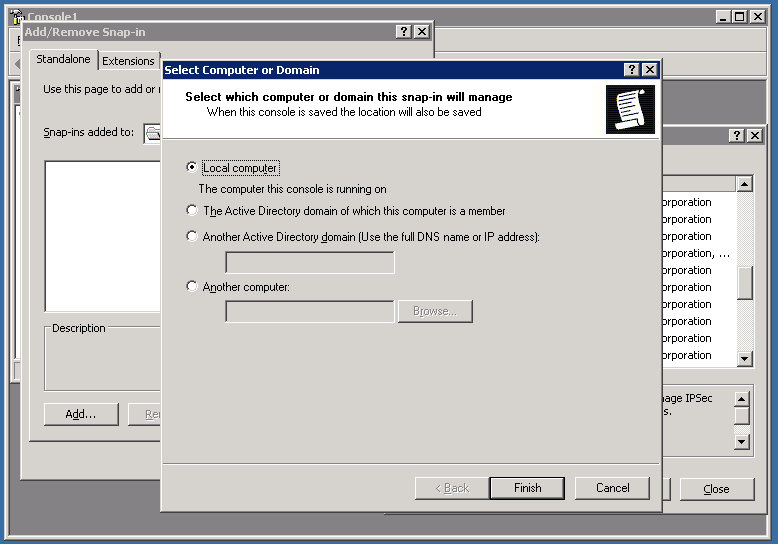Select Another Active Directory domain radio button
Screen dimensions: 778x544
coord(192,237)
